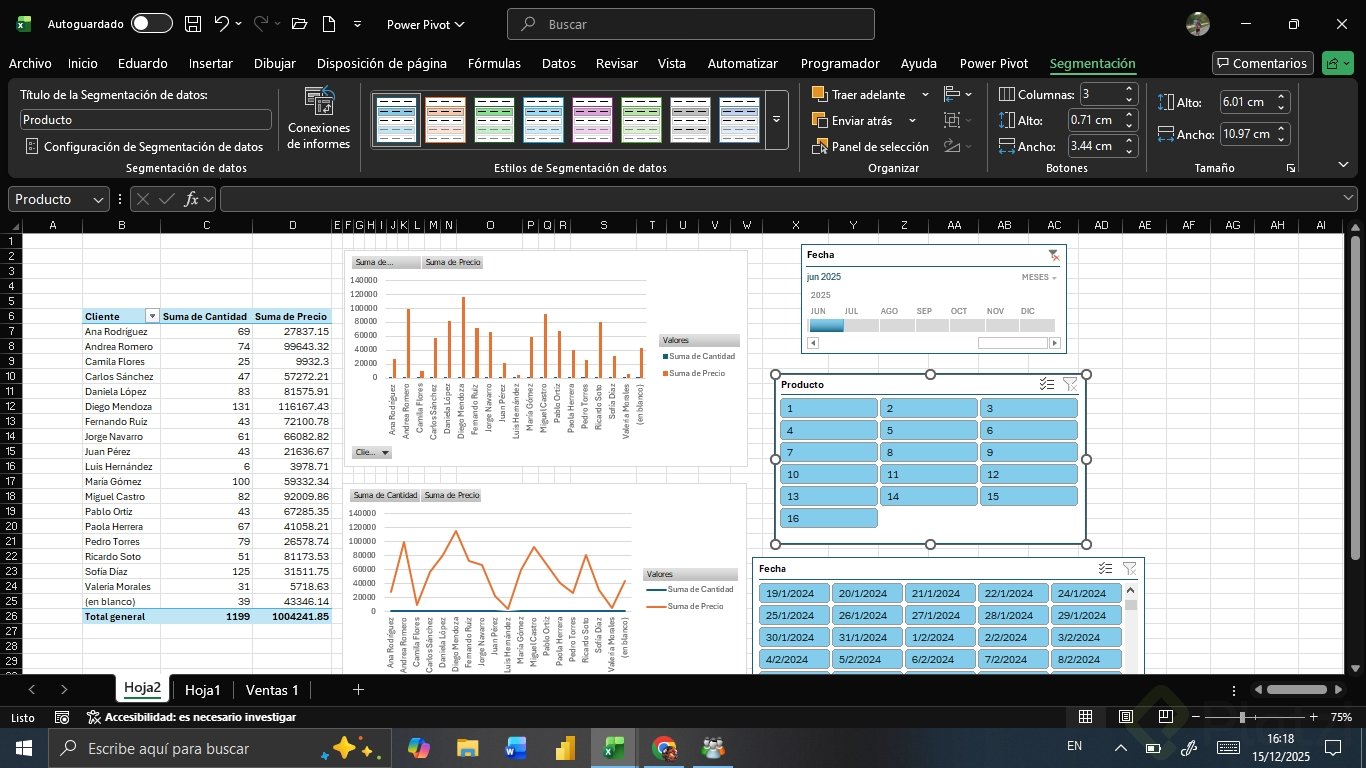This screenshot has height=768, width=1366.
Task: Toggle the Autoguardado switch
Action: tap(151, 23)
